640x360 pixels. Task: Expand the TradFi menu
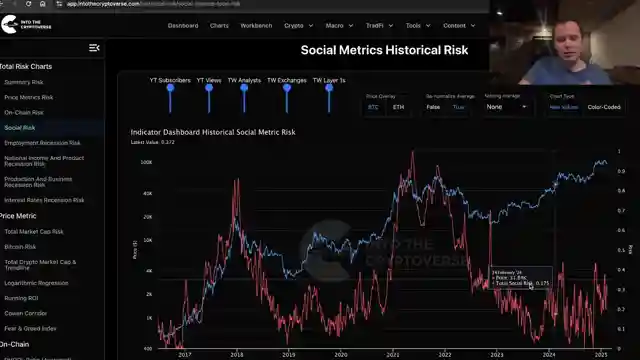379,25
